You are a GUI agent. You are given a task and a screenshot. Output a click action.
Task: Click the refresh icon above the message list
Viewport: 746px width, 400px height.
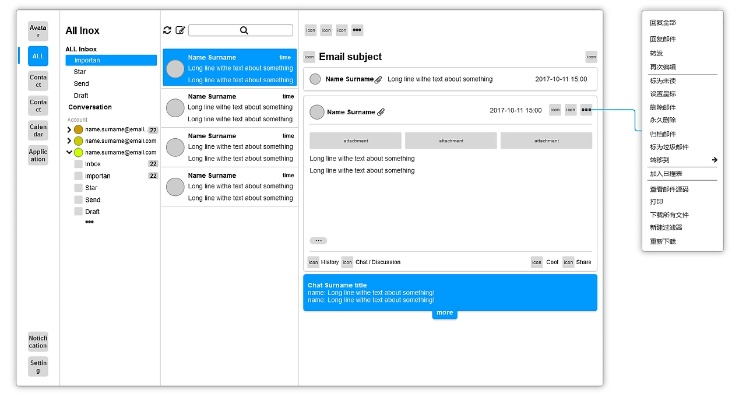tap(167, 30)
